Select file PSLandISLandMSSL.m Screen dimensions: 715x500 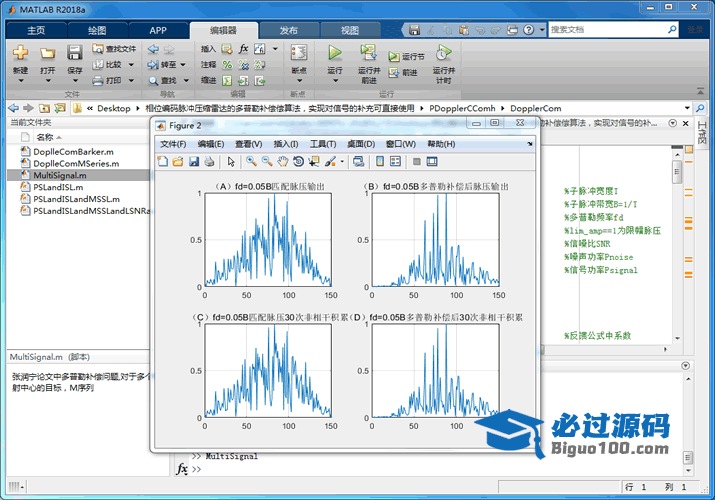click(76, 199)
